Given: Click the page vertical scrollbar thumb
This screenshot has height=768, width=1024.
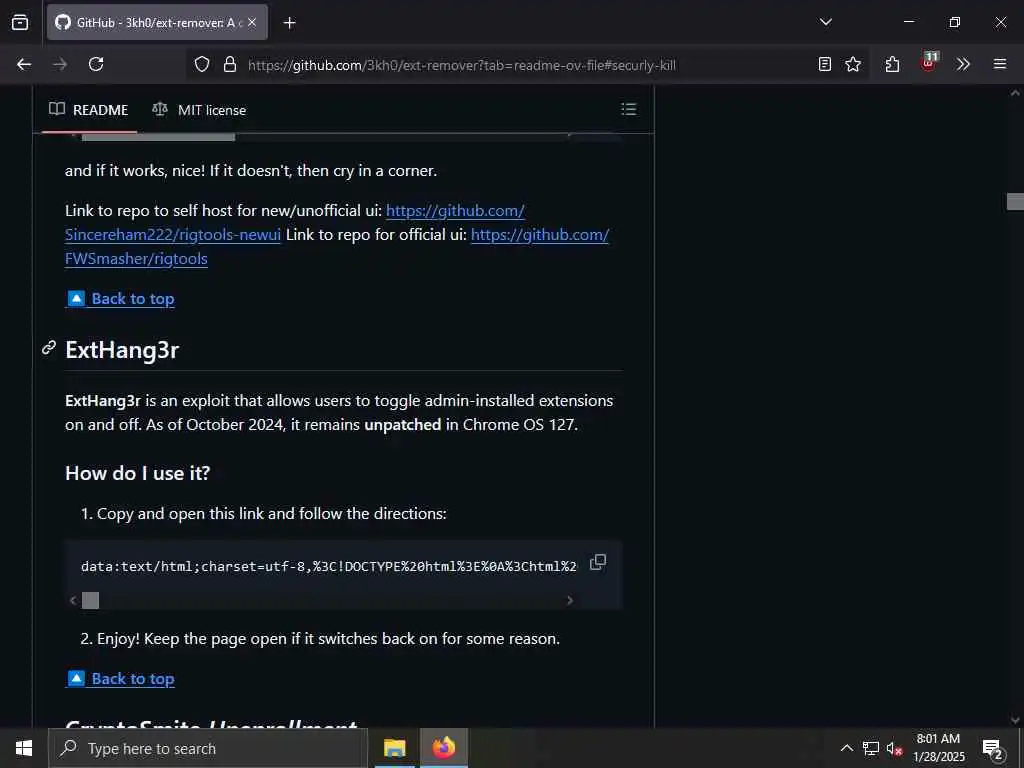Looking at the screenshot, I should click(x=1015, y=201).
